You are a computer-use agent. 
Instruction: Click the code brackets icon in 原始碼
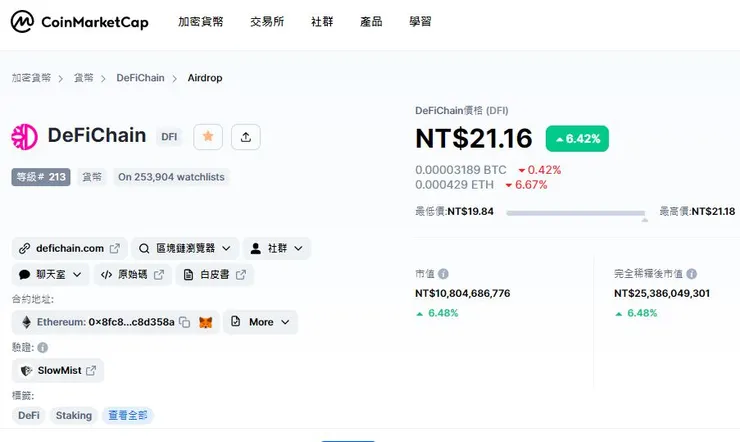(107, 275)
